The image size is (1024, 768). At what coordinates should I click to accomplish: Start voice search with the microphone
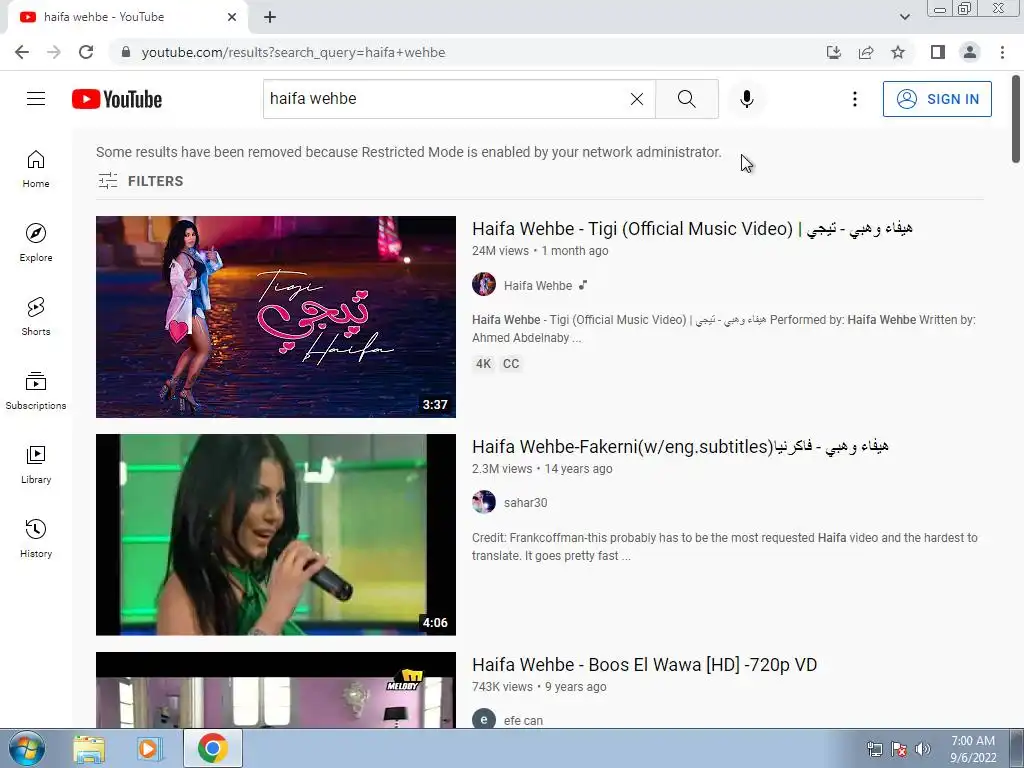click(x=746, y=99)
